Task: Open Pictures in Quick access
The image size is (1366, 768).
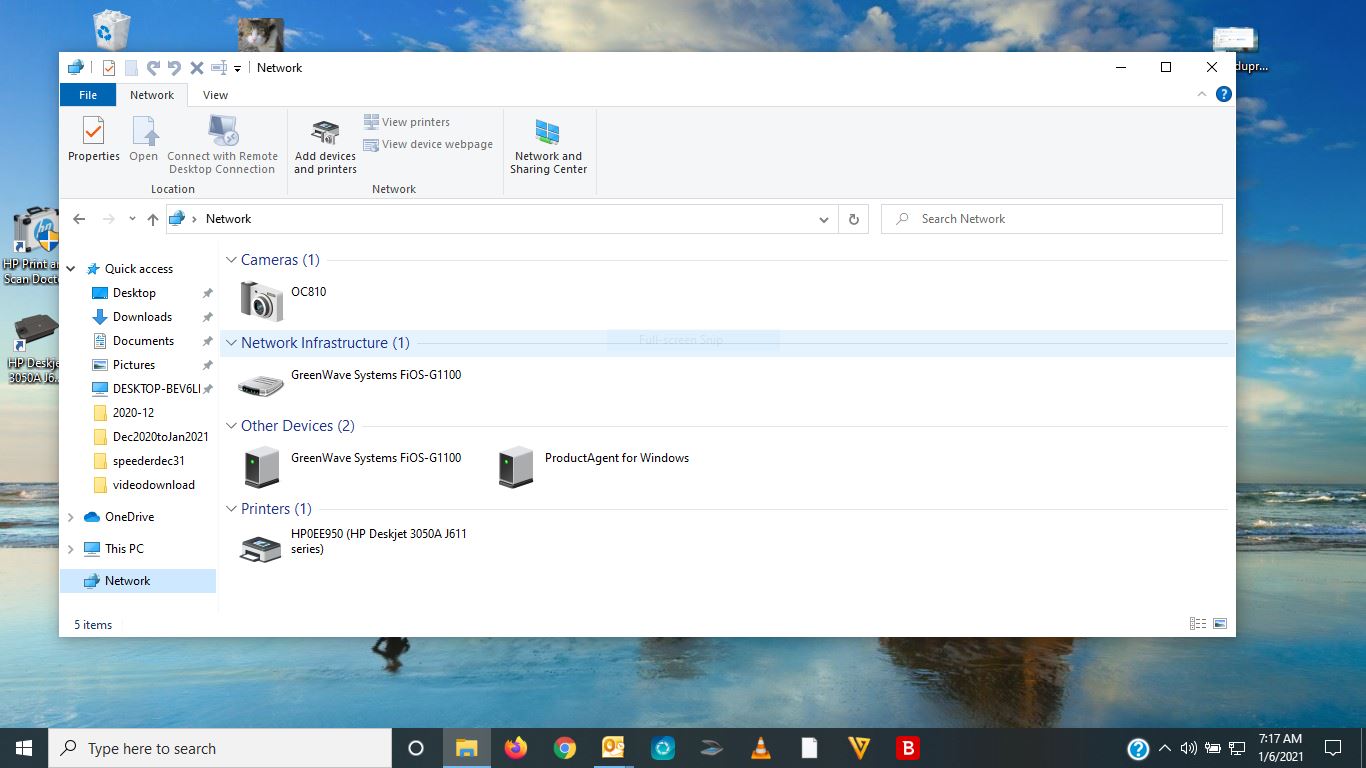Action: 134,365
